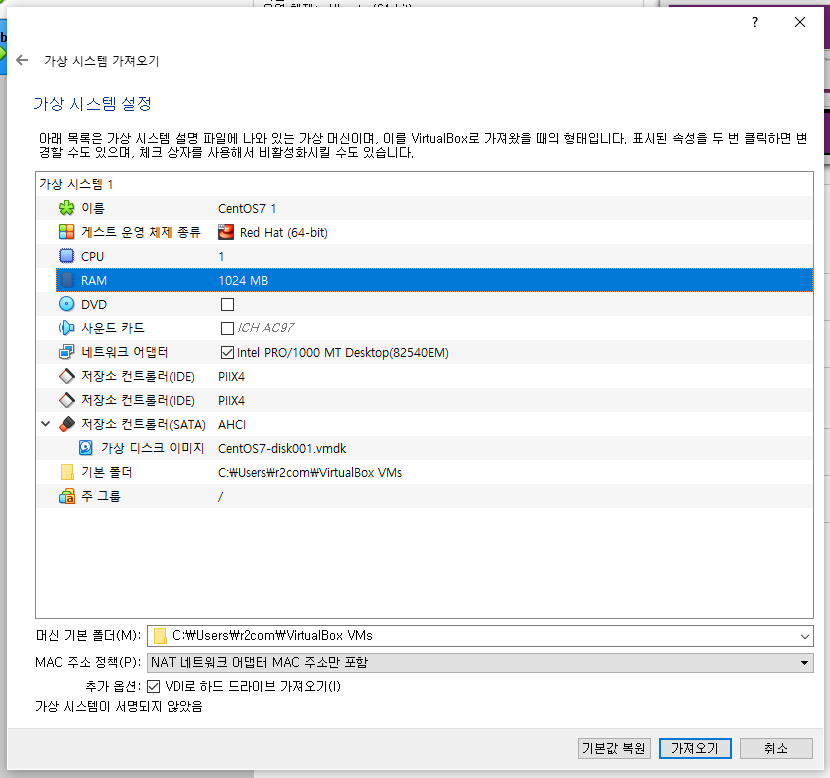Click the green clover name icon
The height and width of the screenshot is (778, 830).
click(x=67, y=208)
